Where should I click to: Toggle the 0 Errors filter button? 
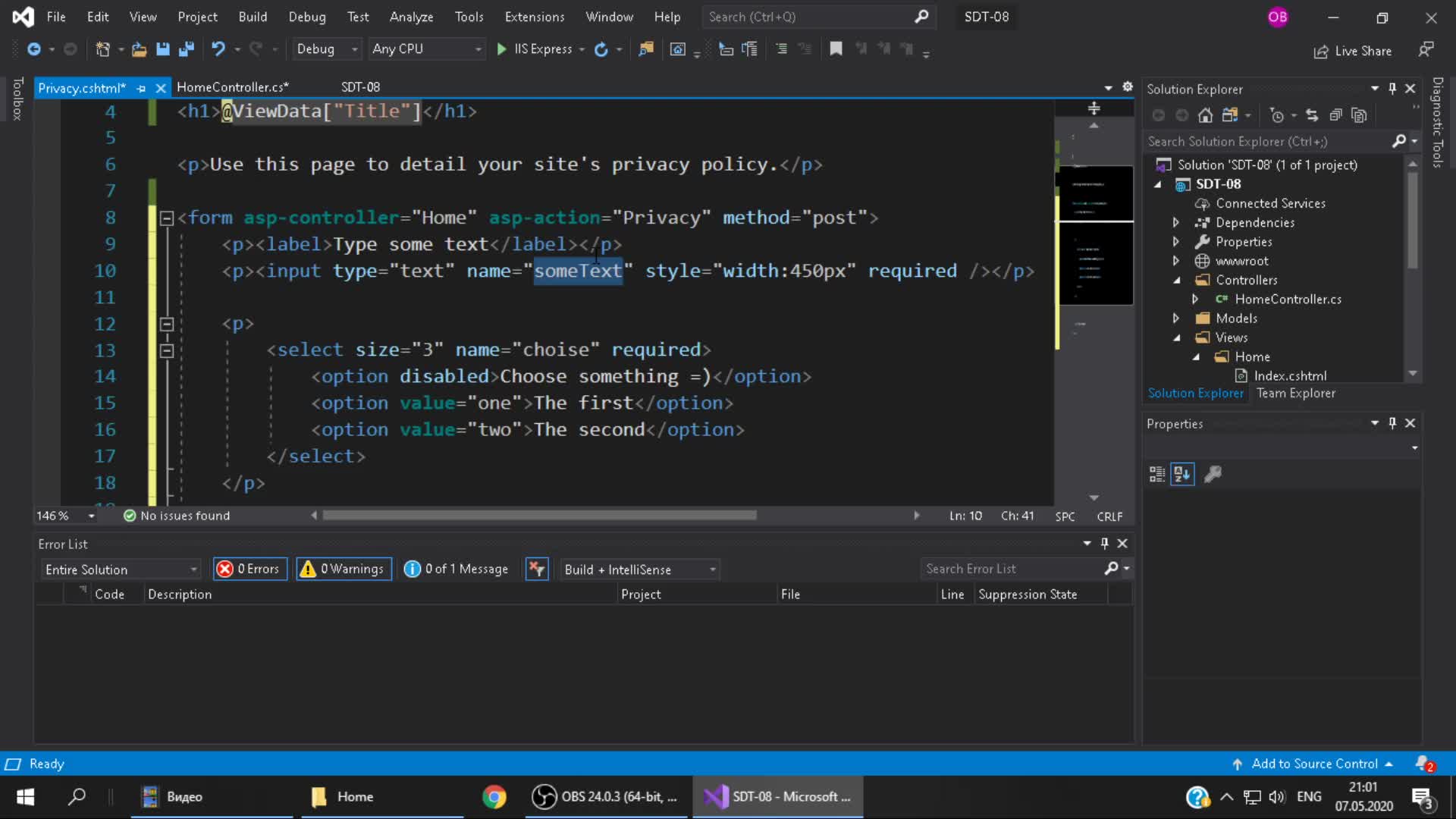(250, 570)
